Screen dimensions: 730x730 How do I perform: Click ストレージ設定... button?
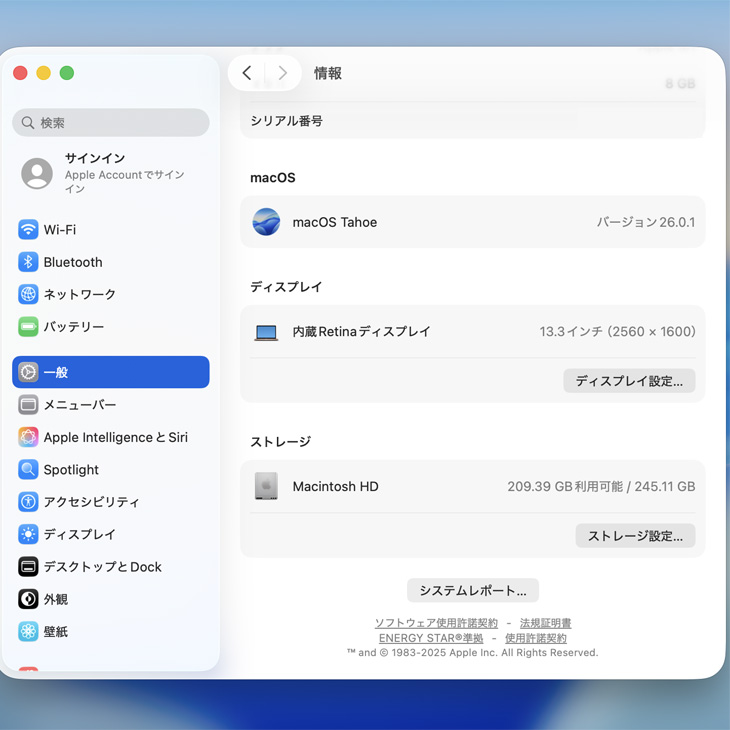pos(635,536)
